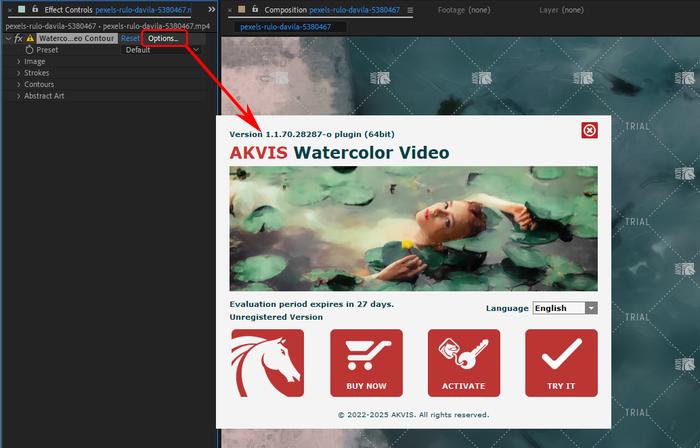Toggle the fx switch for Watercolor effect

[x=18, y=38]
